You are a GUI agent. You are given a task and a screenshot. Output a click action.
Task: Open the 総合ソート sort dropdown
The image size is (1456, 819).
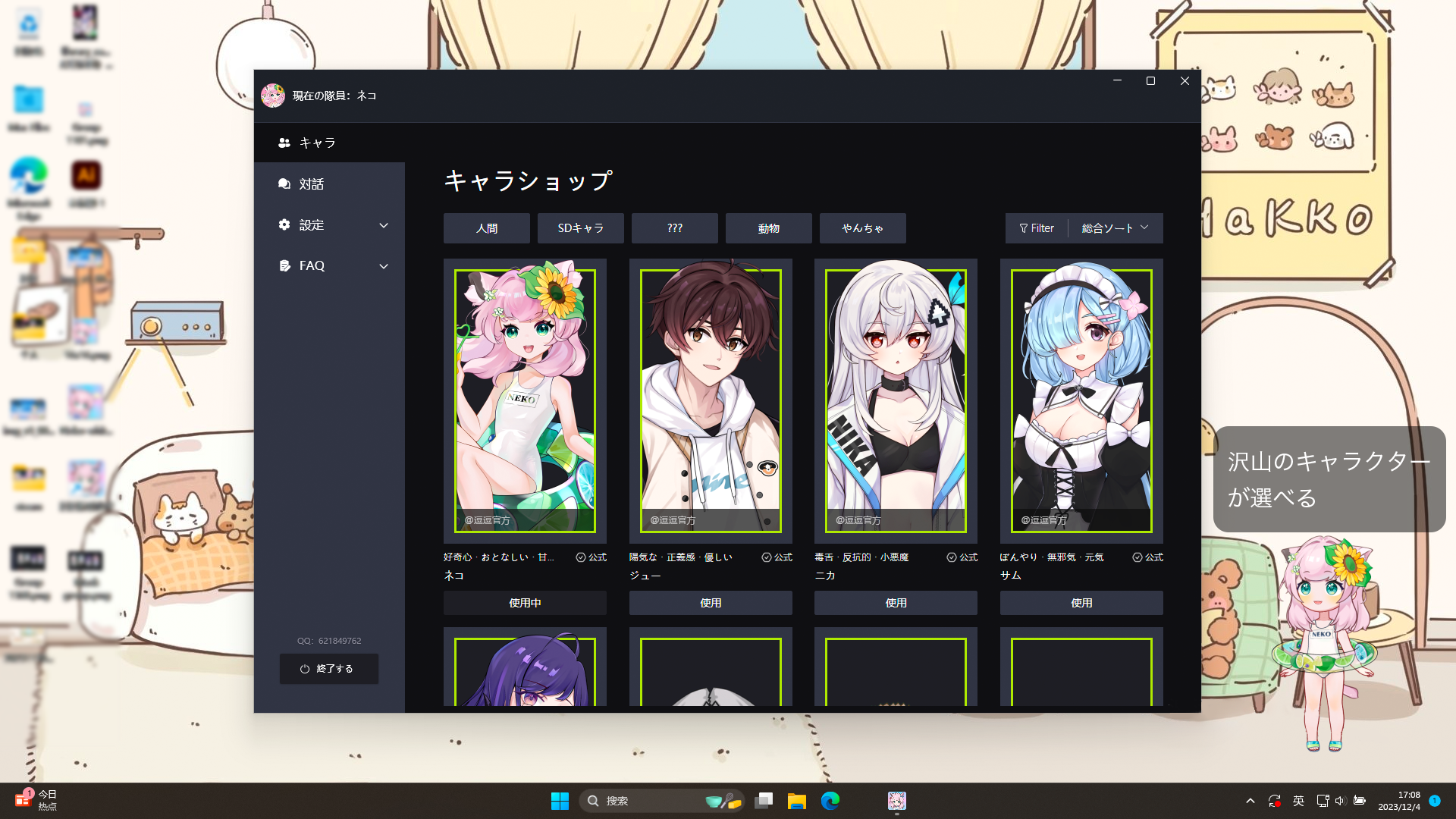1115,228
